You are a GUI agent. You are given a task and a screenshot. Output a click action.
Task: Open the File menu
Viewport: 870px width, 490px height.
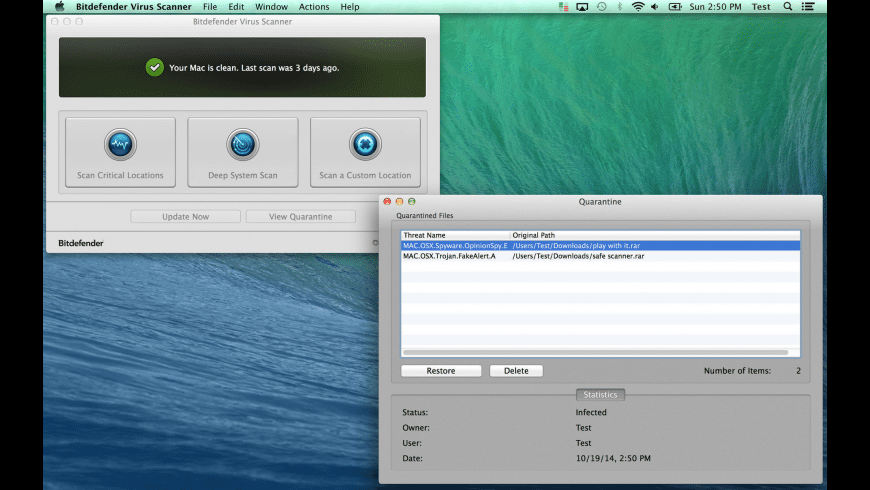pos(210,7)
